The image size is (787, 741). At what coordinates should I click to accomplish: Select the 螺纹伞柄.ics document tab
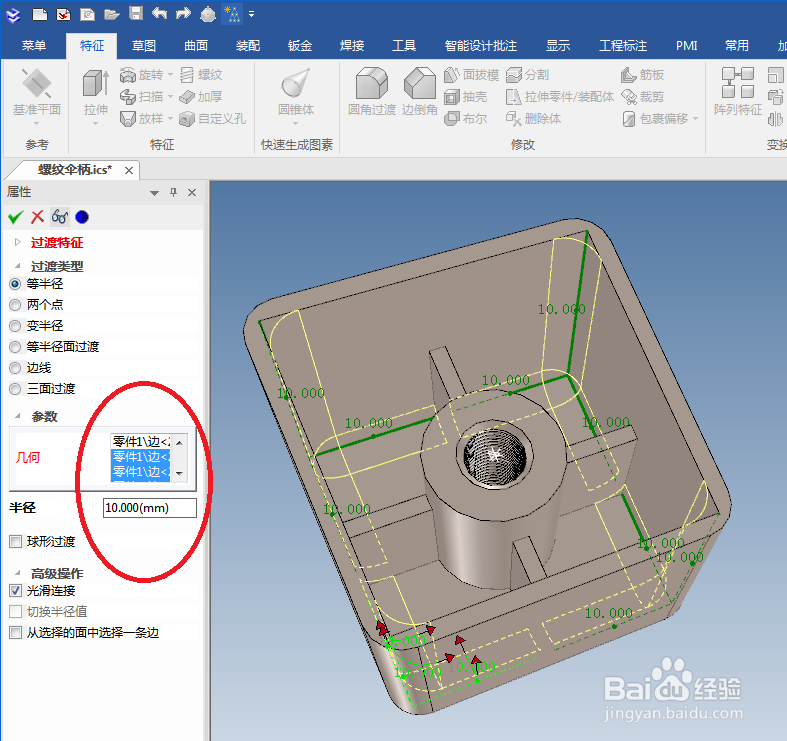click(x=75, y=170)
